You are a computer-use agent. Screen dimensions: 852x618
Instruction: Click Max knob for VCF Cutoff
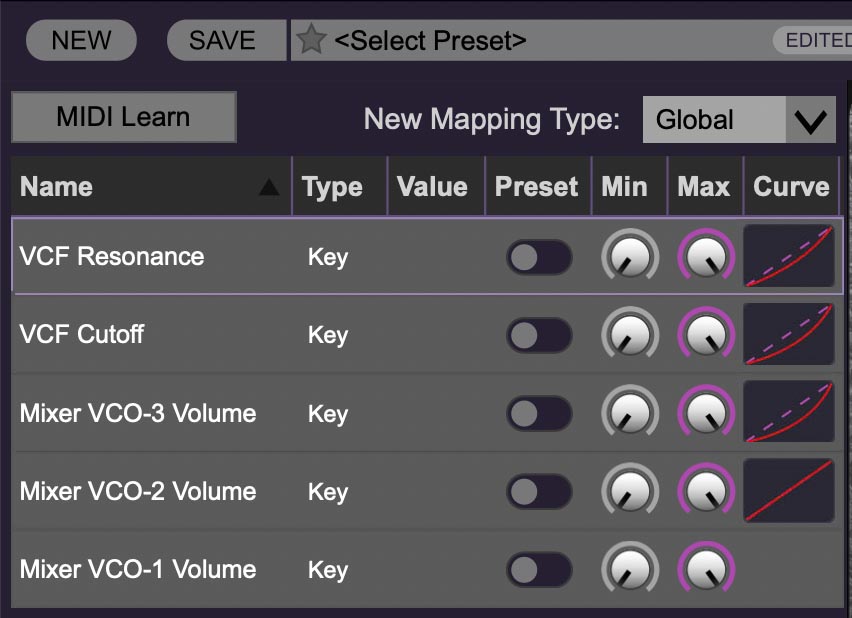click(706, 335)
